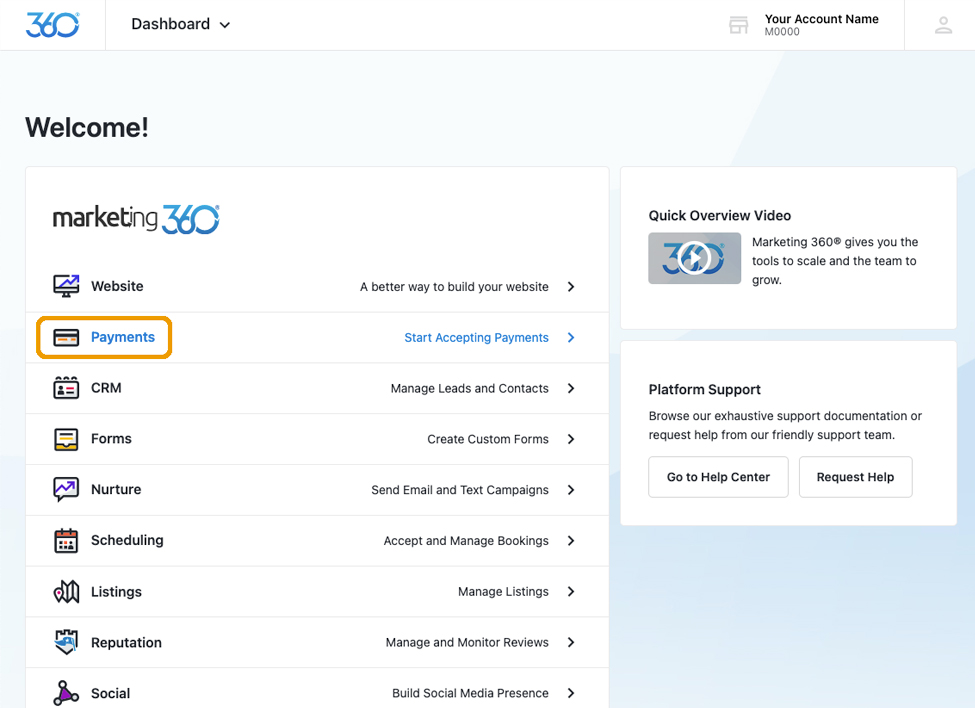Click the Scheduling calendar icon
The height and width of the screenshot is (708, 975).
pos(66,540)
